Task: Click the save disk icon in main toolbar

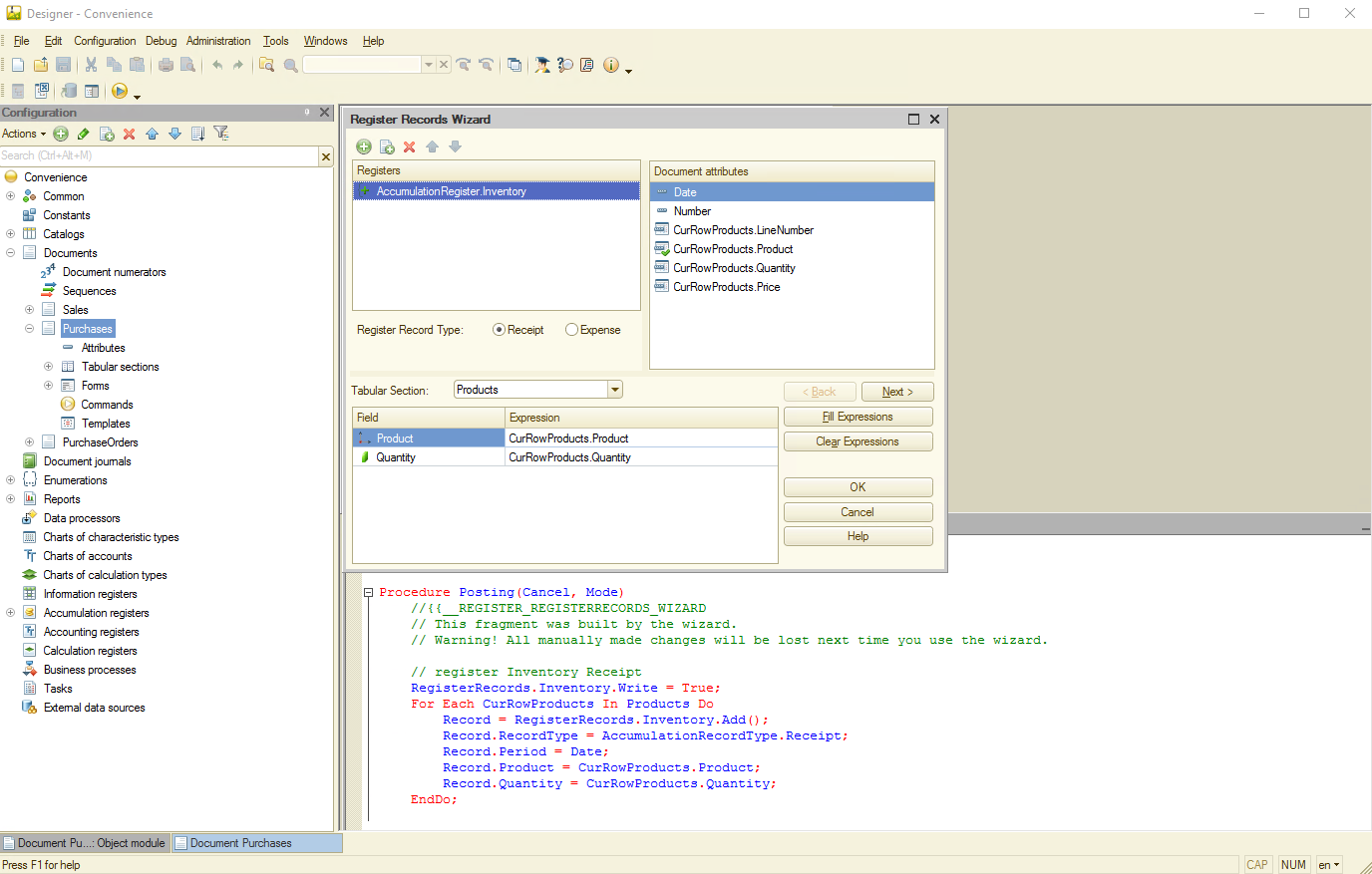Action: pos(64,65)
